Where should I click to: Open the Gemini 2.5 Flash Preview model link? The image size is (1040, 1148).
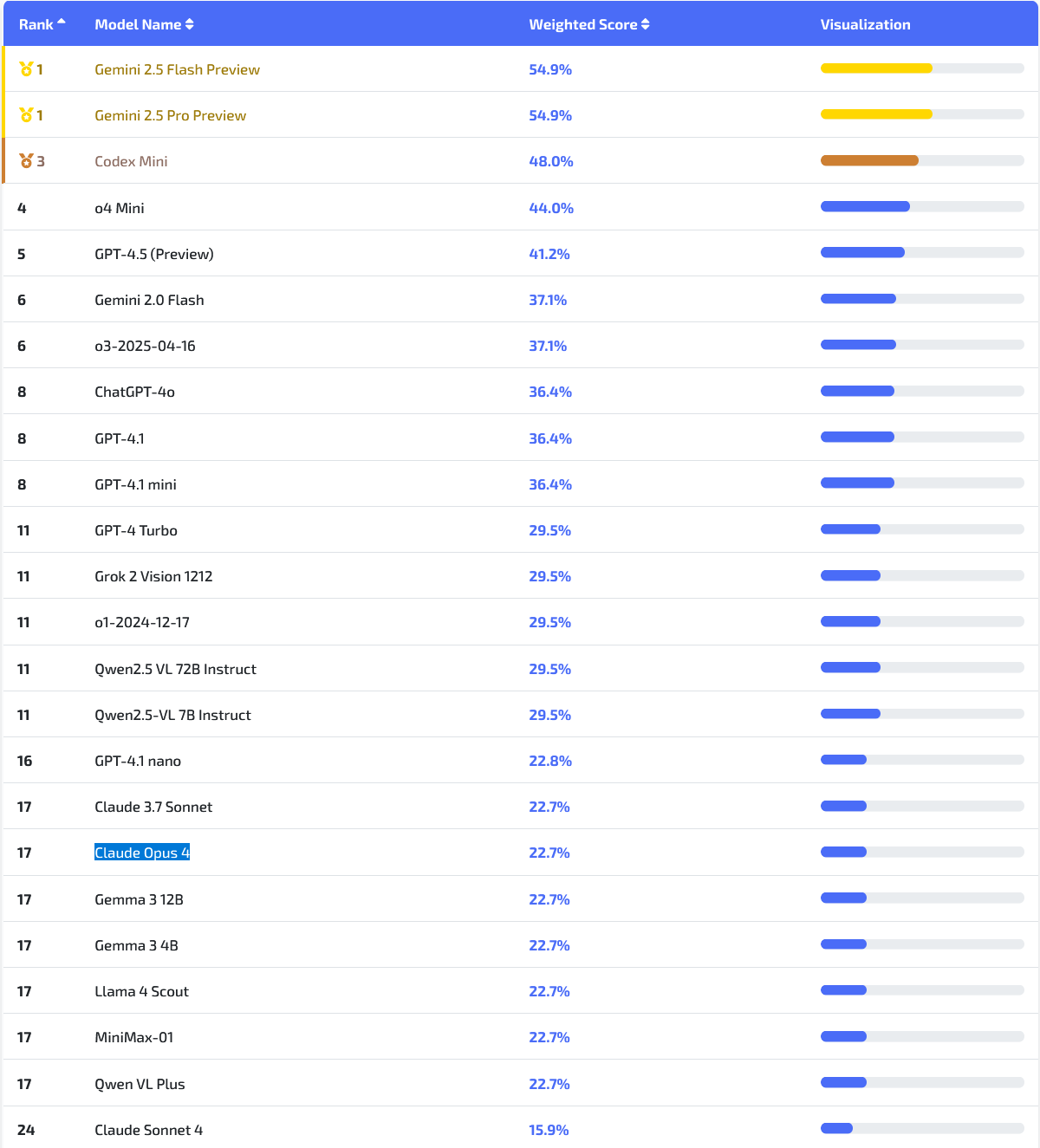pyautogui.click(x=177, y=69)
